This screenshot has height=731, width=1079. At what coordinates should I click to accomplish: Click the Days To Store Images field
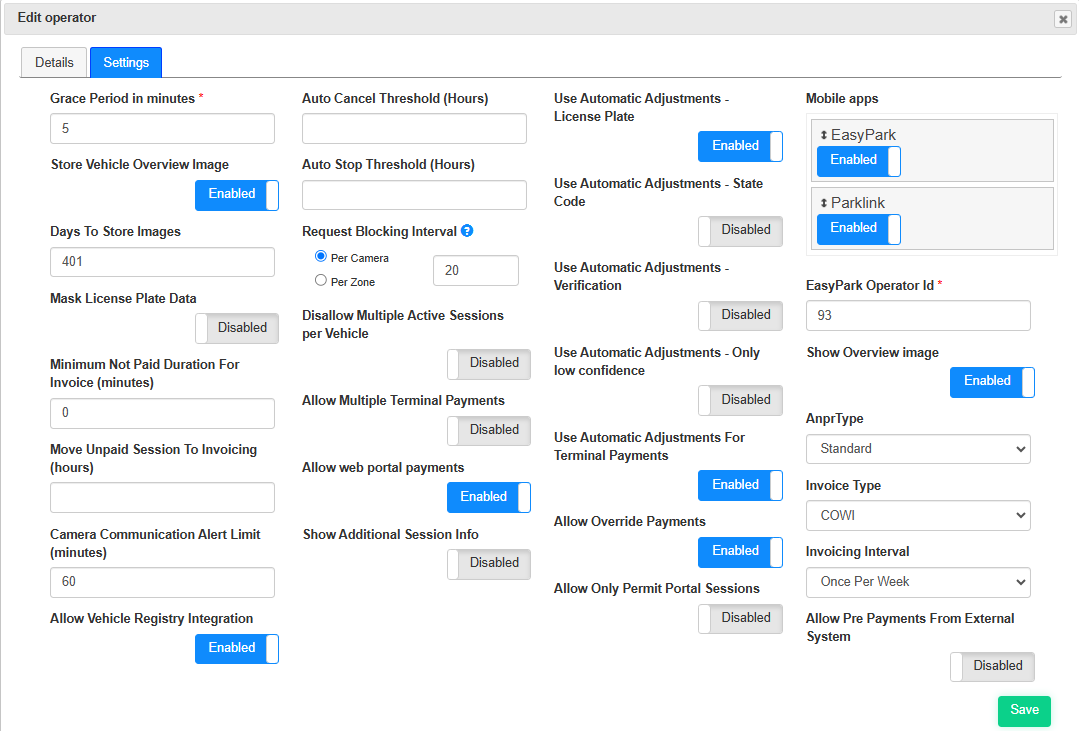(x=162, y=262)
